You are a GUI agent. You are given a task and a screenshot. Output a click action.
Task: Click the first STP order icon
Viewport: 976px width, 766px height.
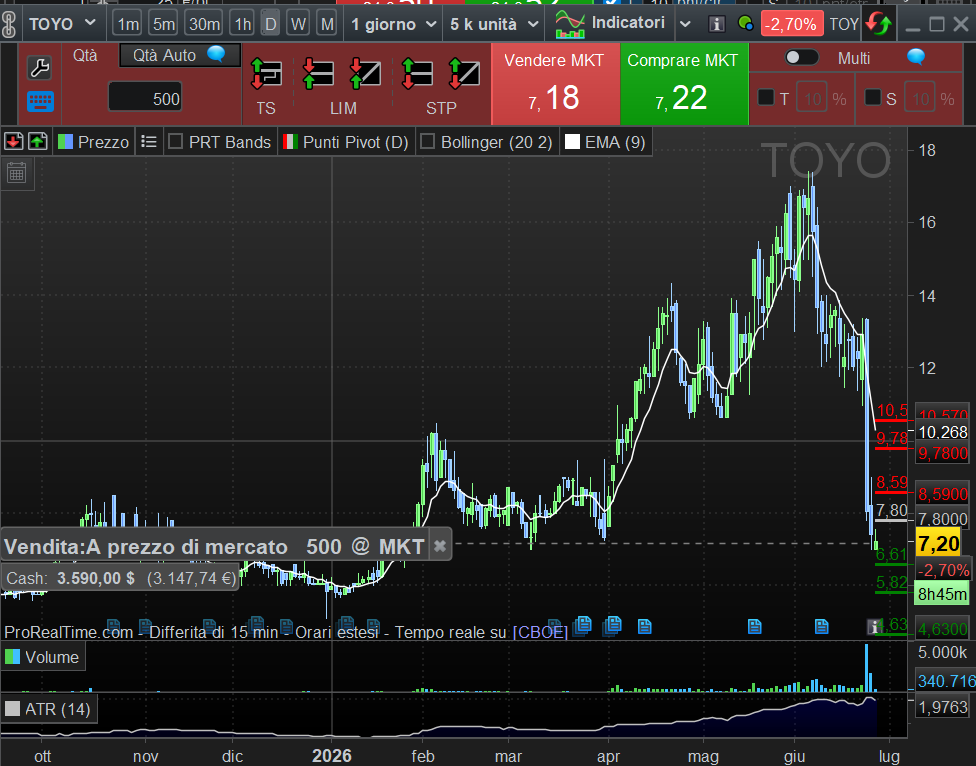click(x=417, y=74)
